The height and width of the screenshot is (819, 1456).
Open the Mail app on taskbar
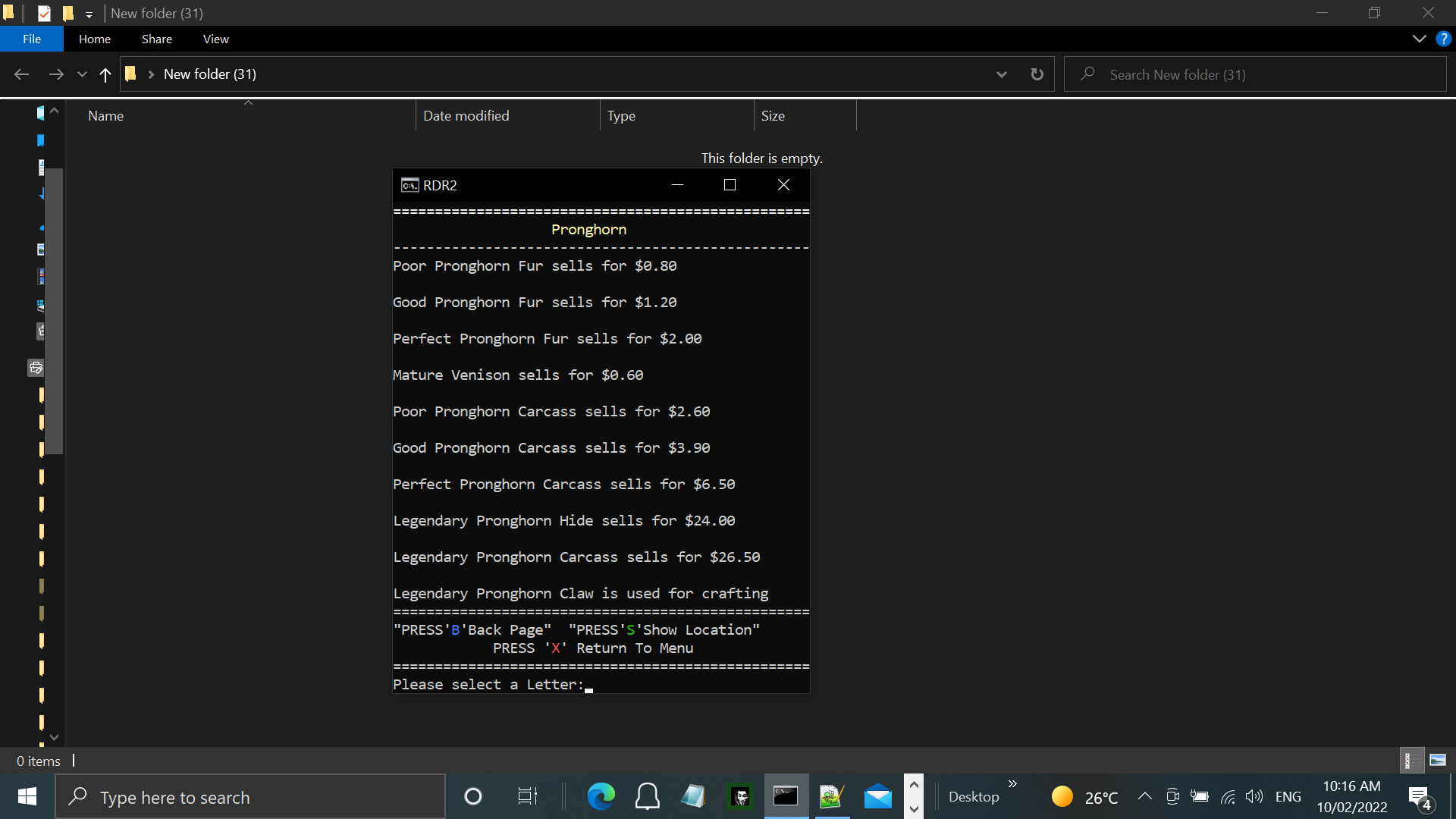pos(877,796)
